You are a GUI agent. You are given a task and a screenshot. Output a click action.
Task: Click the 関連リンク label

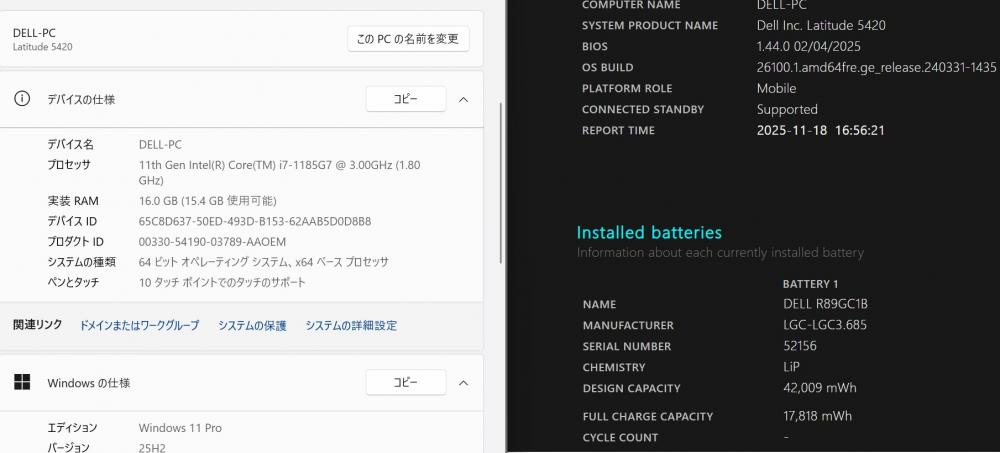[x=38, y=325]
